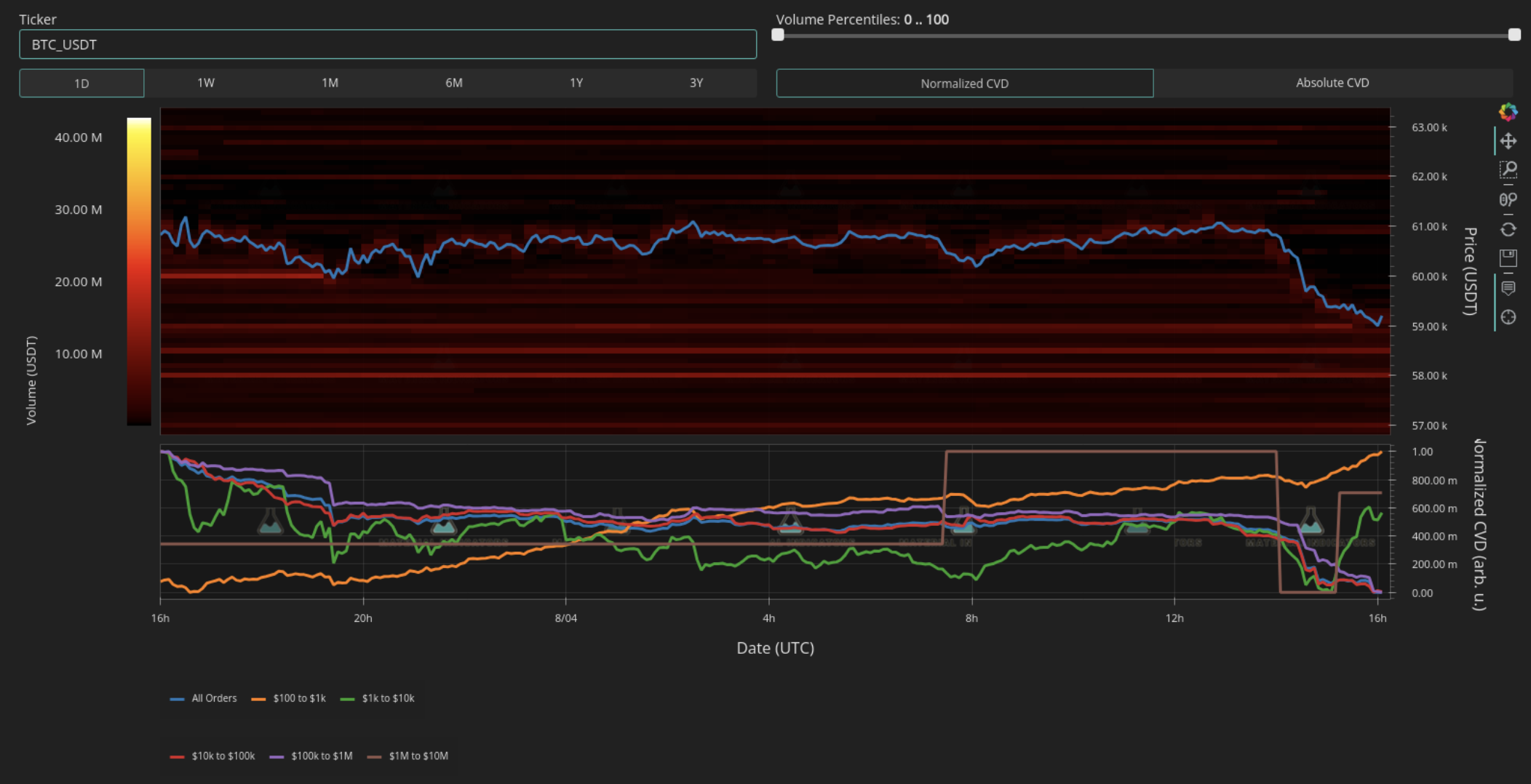
Task: Click the 60.00 k price tick label
Action: pyautogui.click(x=1429, y=276)
